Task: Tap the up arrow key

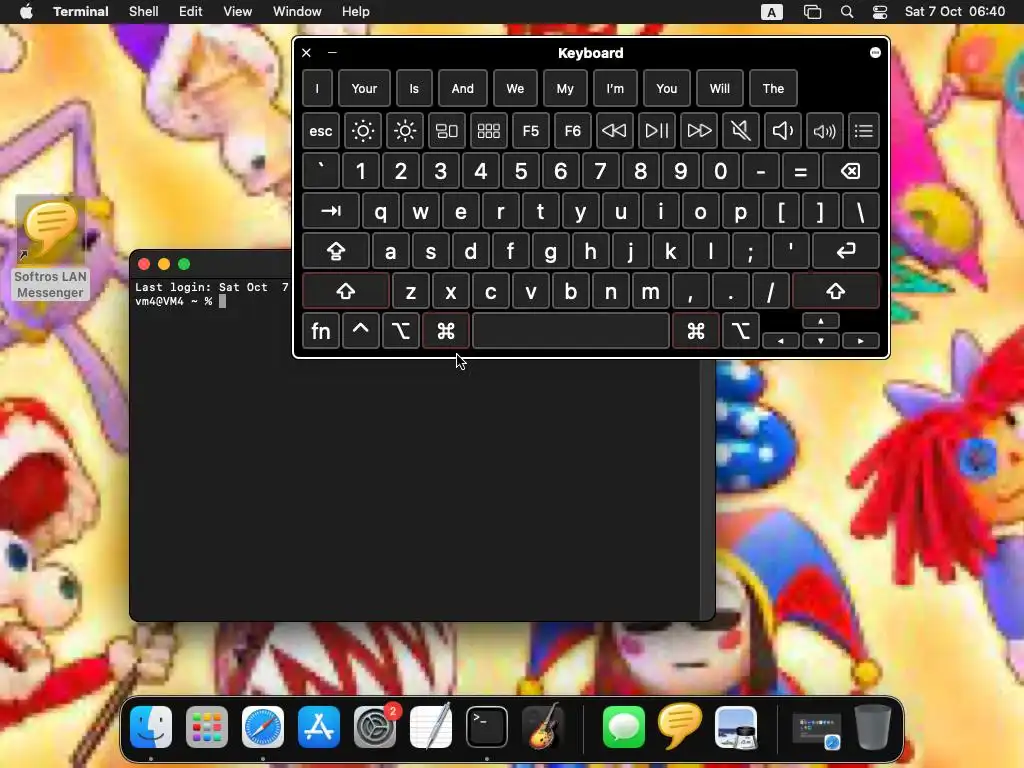Action: click(821, 321)
